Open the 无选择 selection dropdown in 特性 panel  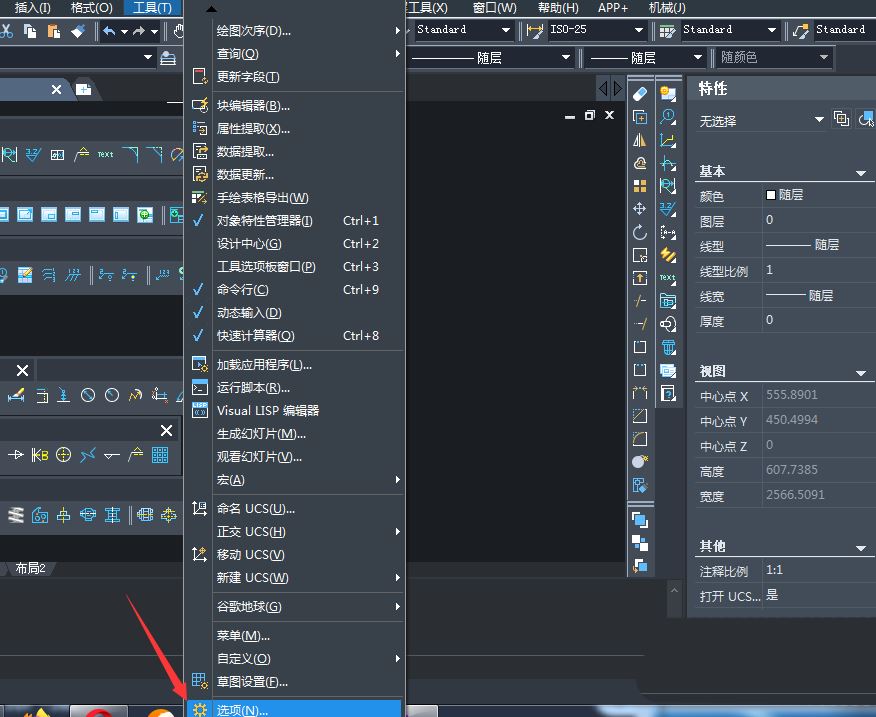(x=819, y=119)
